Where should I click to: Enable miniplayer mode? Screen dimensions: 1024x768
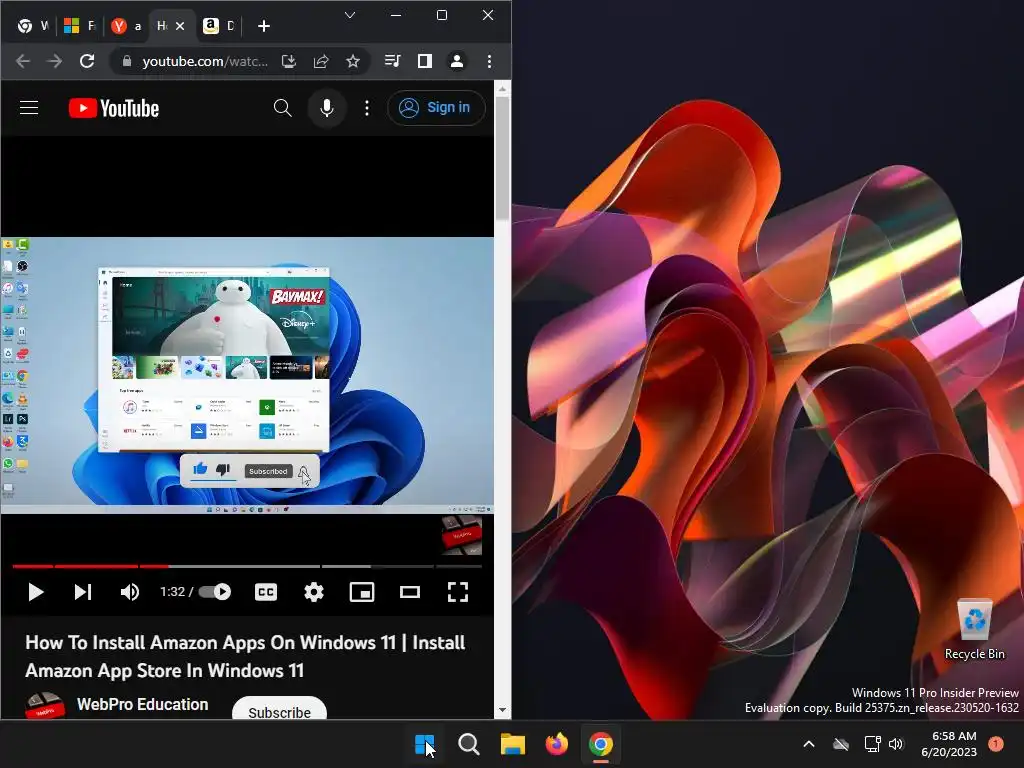point(362,592)
